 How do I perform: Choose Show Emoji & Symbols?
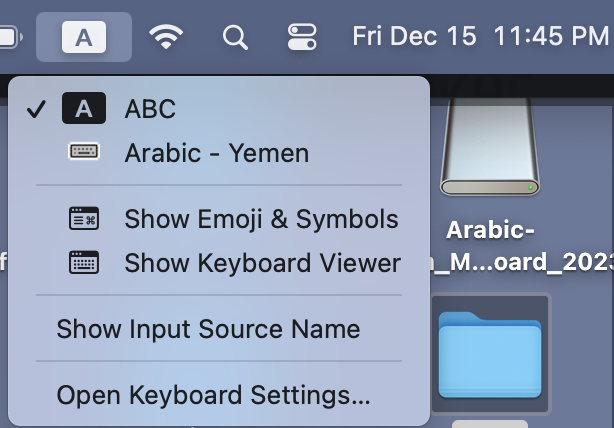(261, 219)
